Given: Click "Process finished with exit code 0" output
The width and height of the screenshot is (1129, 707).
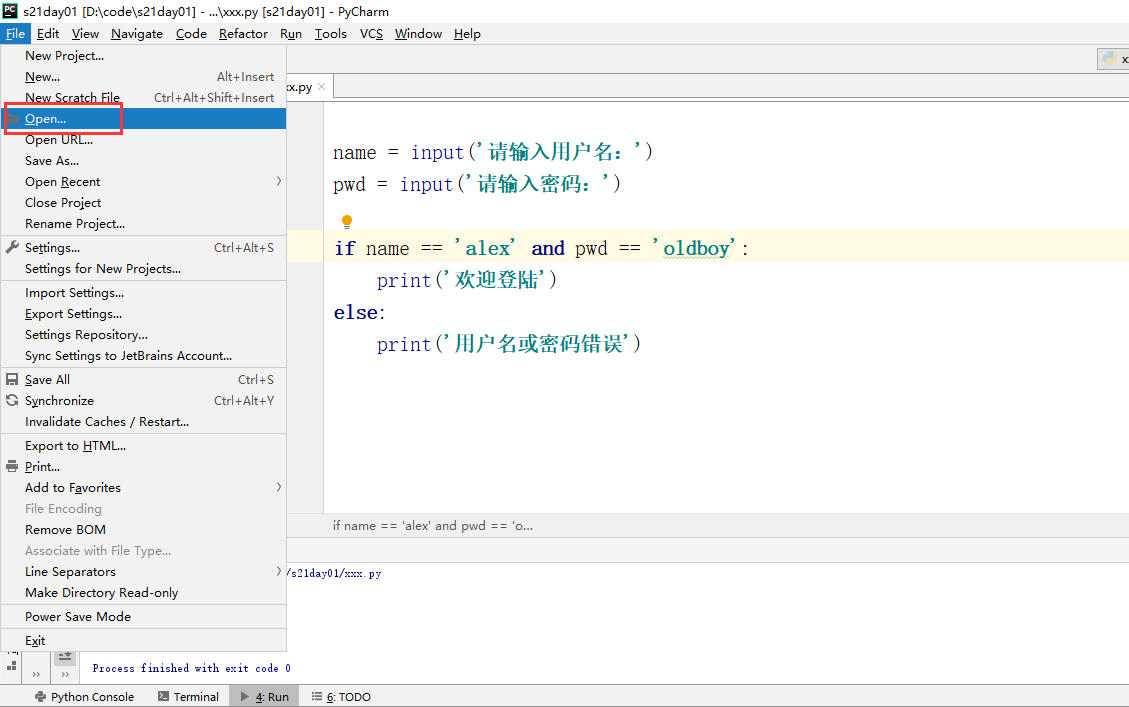Looking at the screenshot, I should pos(192,668).
